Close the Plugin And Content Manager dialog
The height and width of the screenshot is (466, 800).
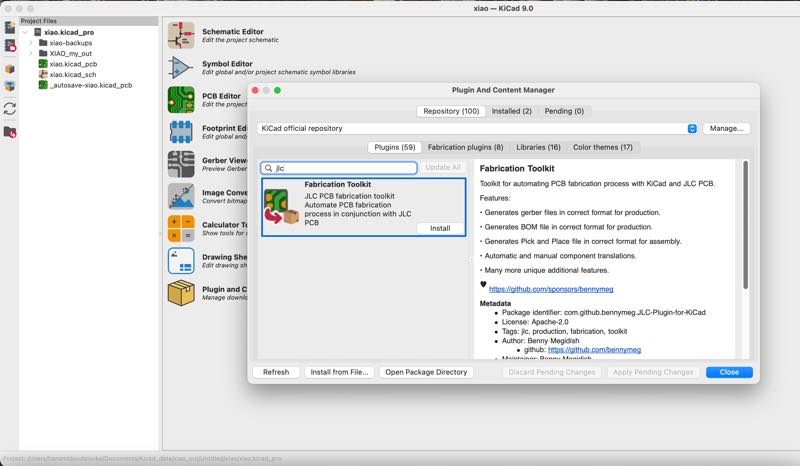click(x=729, y=372)
